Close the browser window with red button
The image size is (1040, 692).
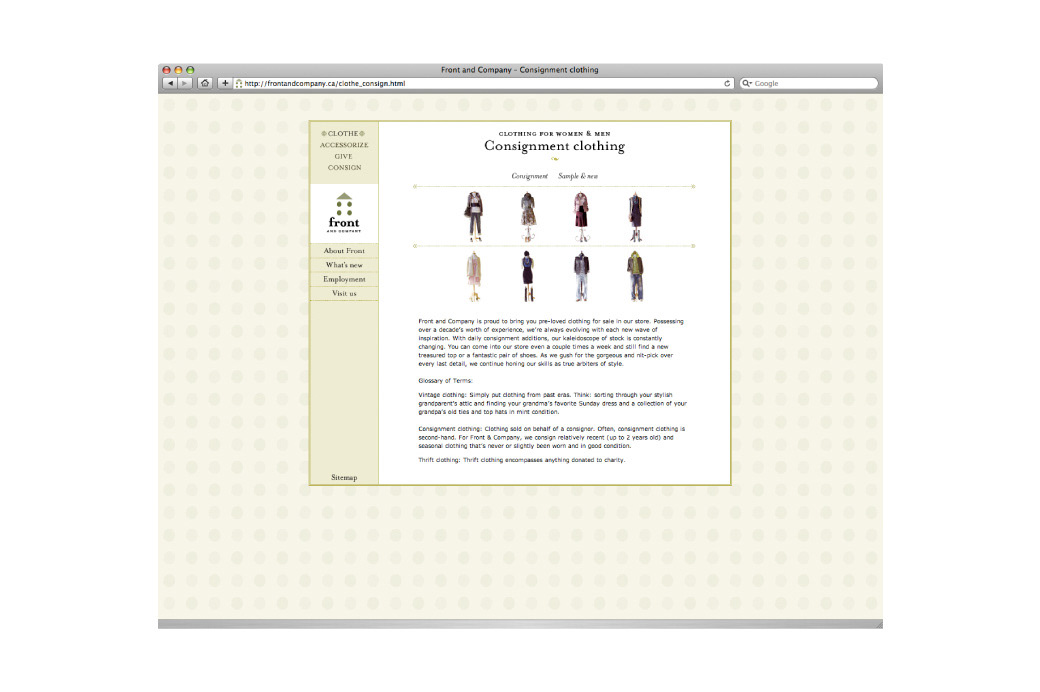[x=166, y=70]
